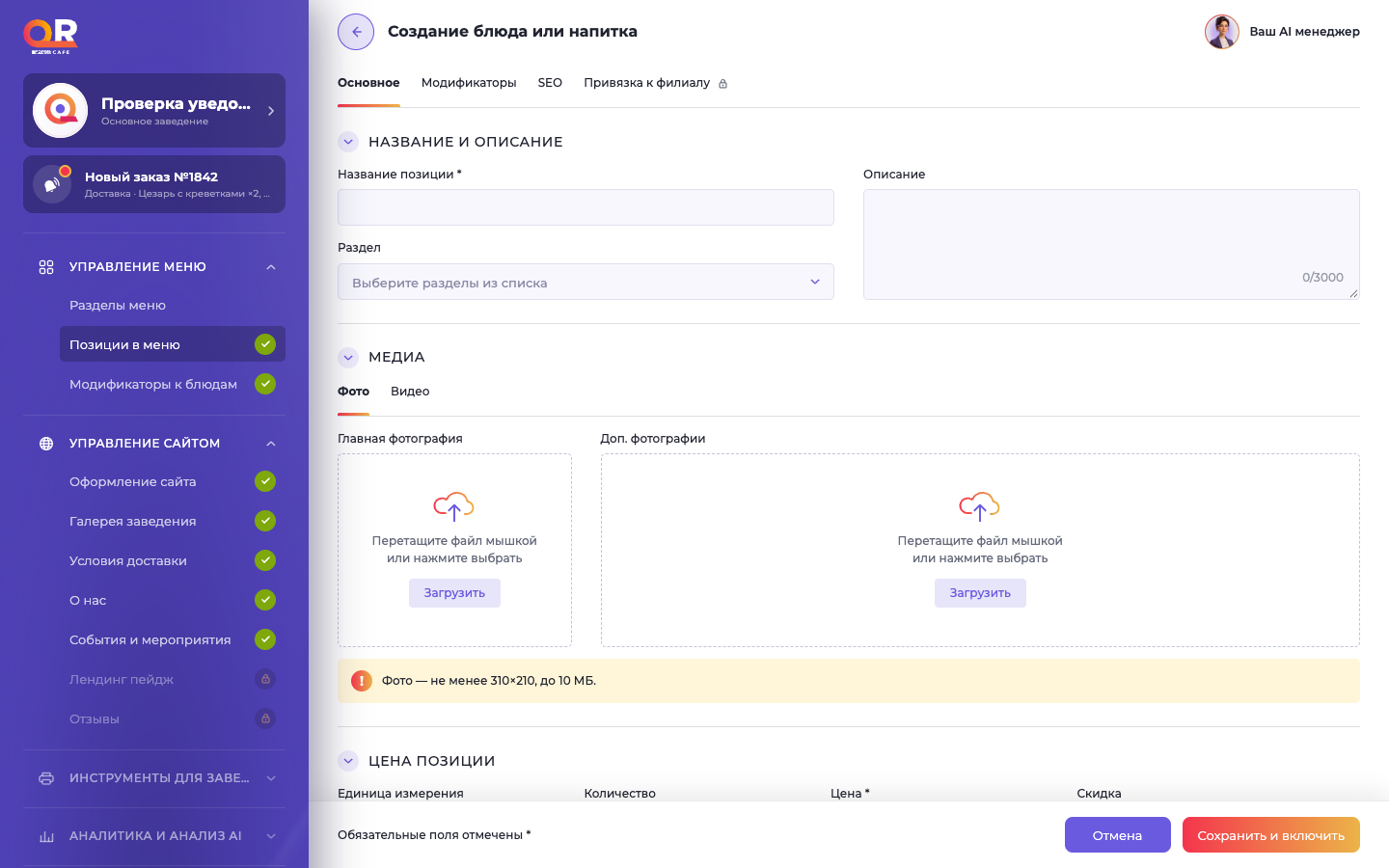1389x868 pixels.
Task: Collapse the Цена позиции section
Action: click(x=348, y=761)
